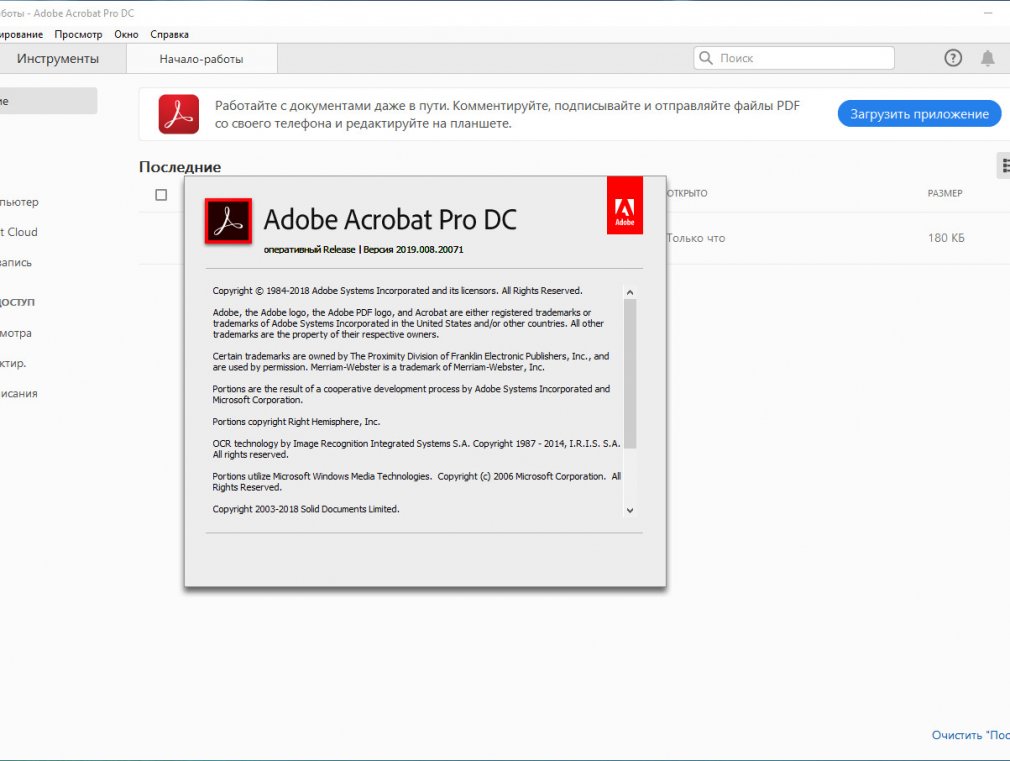
Task: Click the Только что table cell
Action: click(696, 238)
